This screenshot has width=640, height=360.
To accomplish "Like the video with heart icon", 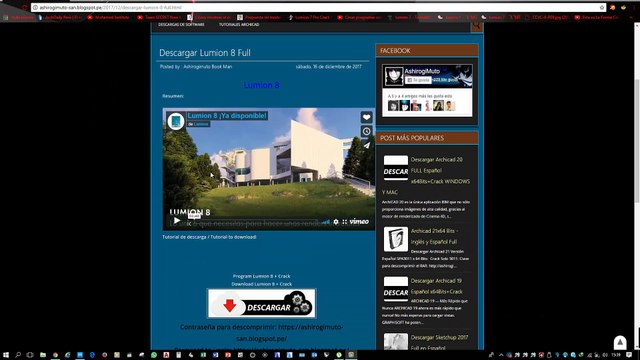I will 367,117.
